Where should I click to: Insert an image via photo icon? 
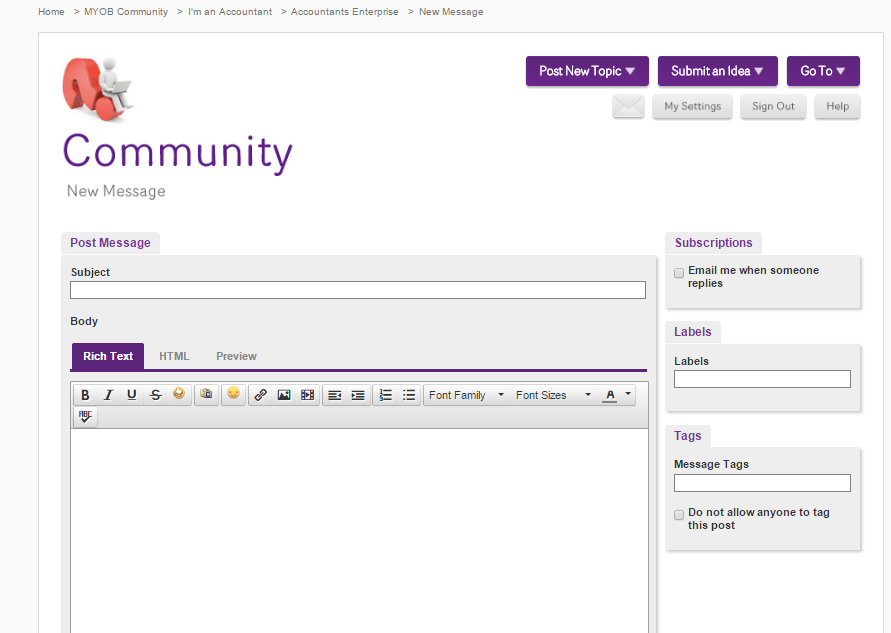[284, 395]
